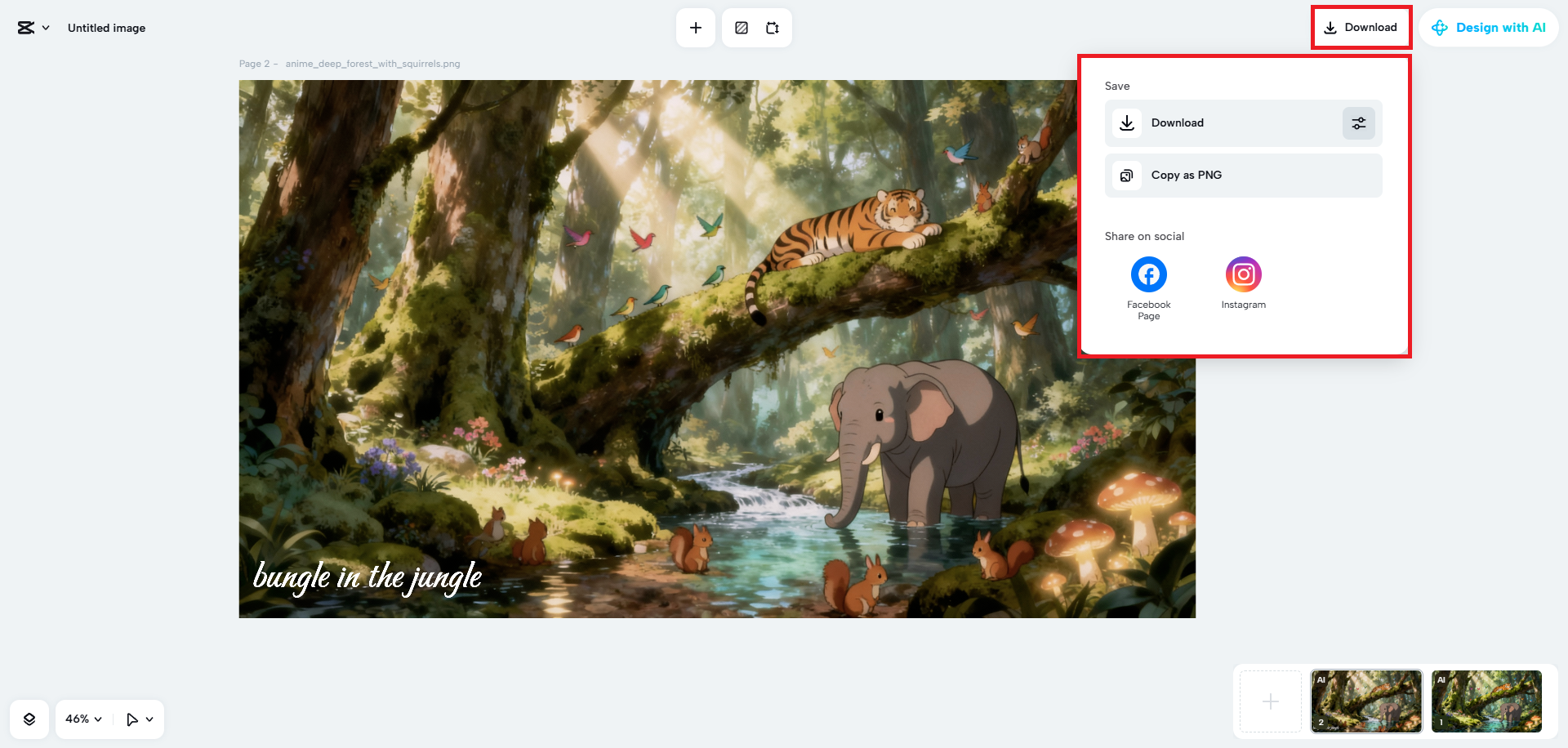The image size is (1568, 748).
Task: Open the layers panel icon
Action: (29, 719)
